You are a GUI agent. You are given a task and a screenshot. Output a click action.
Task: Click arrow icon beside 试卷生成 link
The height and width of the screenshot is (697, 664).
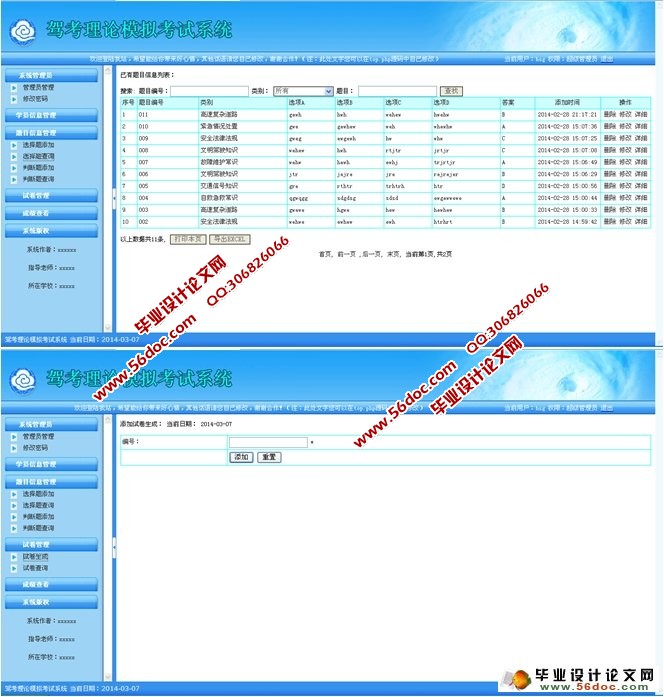coord(14,557)
